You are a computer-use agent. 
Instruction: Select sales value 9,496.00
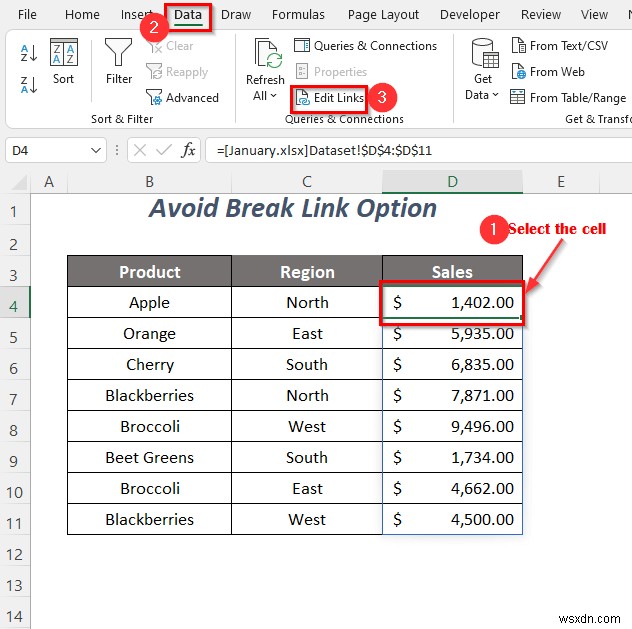[452, 426]
